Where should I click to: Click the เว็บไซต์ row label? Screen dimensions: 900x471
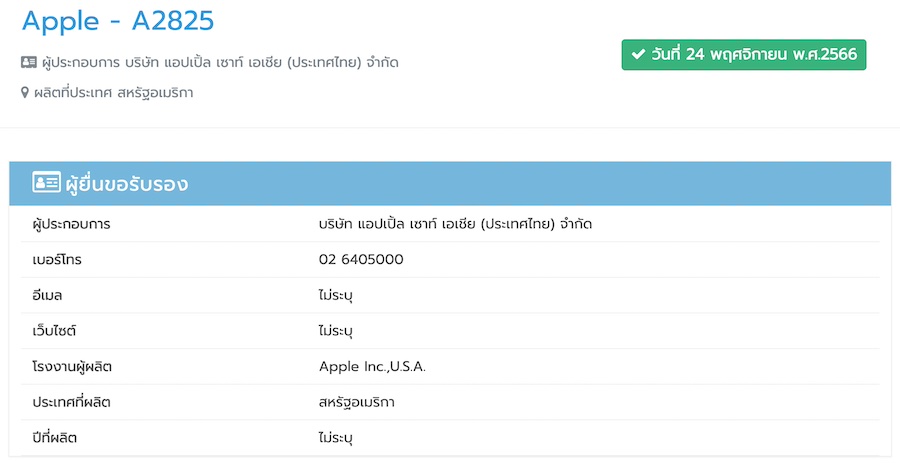coord(54,331)
